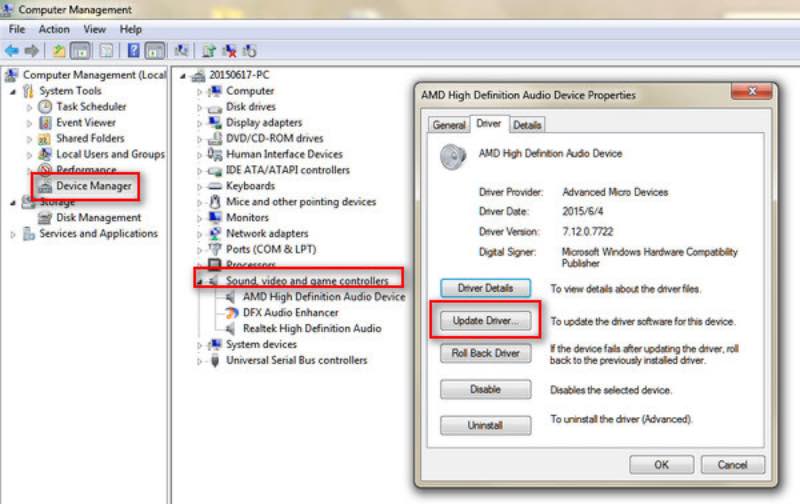The width and height of the screenshot is (800, 504).
Task: Confirm the dialog with OK
Action: coord(661,465)
